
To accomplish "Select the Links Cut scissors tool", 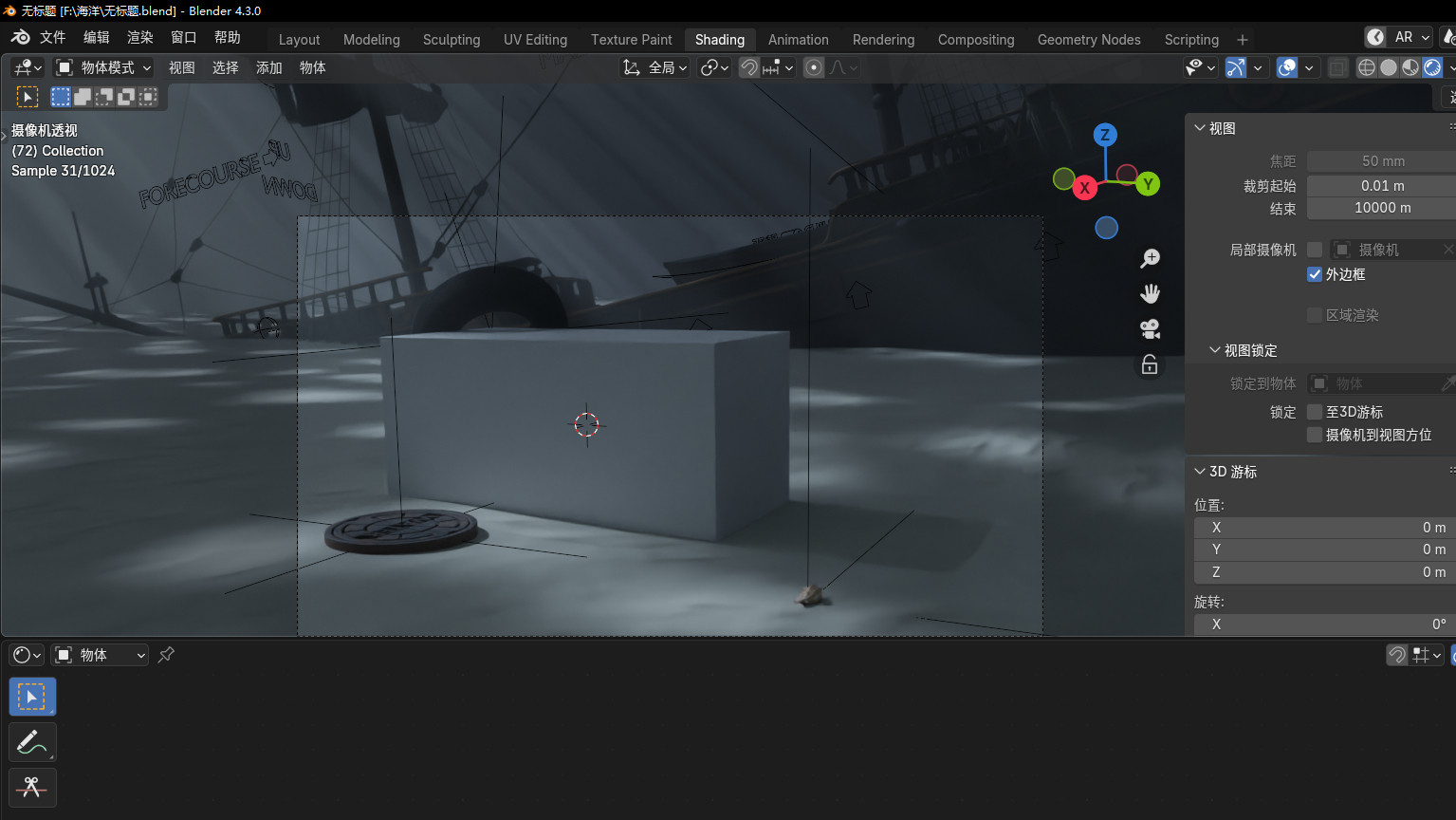I will 32,788.
